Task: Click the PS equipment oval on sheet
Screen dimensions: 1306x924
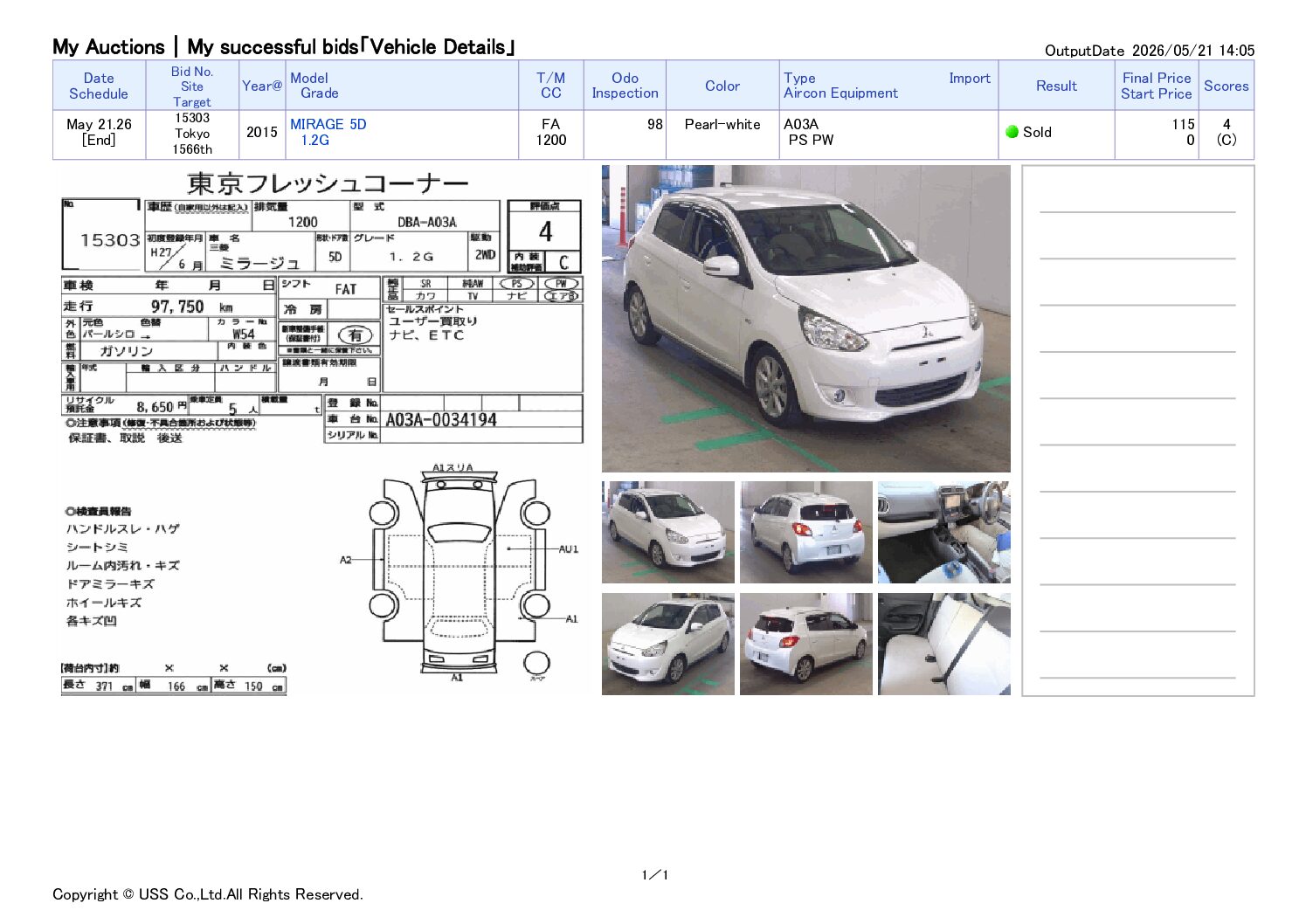Action: click(516, 284)
